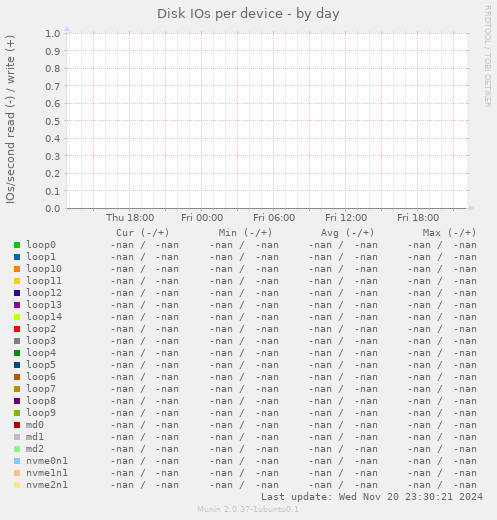
Task: Click the loop13 purple legend swatch
Action: coord(17,305)
